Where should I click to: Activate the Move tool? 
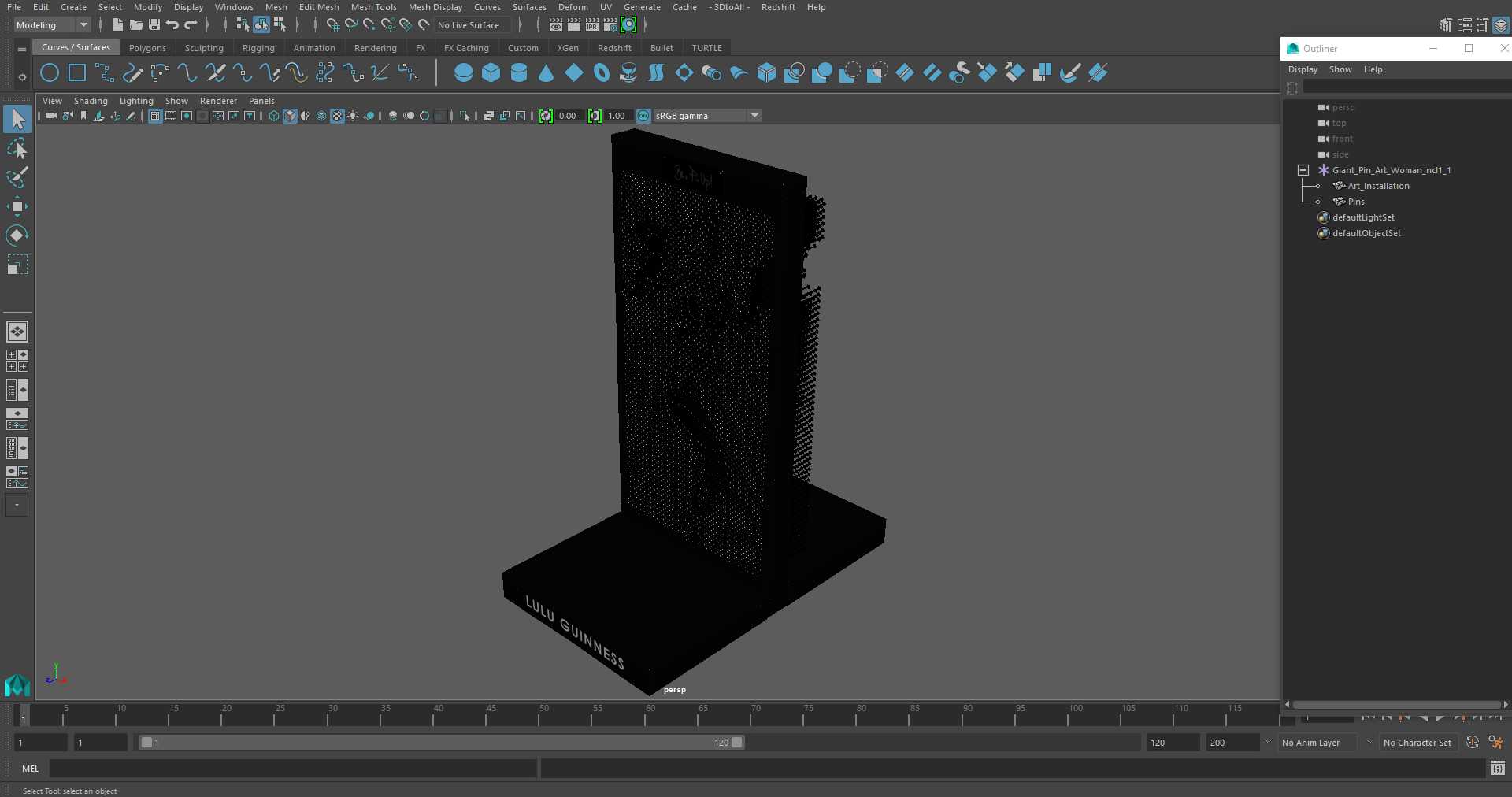tap(17, 206)
